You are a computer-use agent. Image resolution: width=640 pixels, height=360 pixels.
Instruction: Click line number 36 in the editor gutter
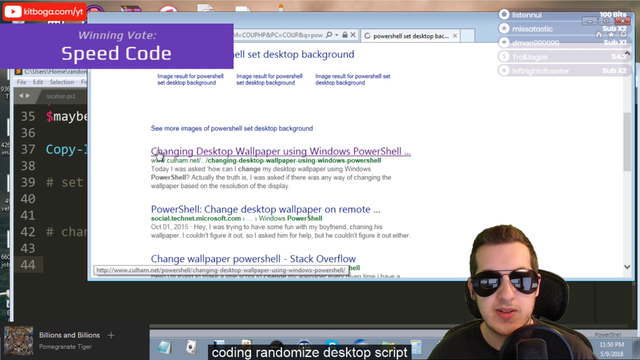coord(28,133)
